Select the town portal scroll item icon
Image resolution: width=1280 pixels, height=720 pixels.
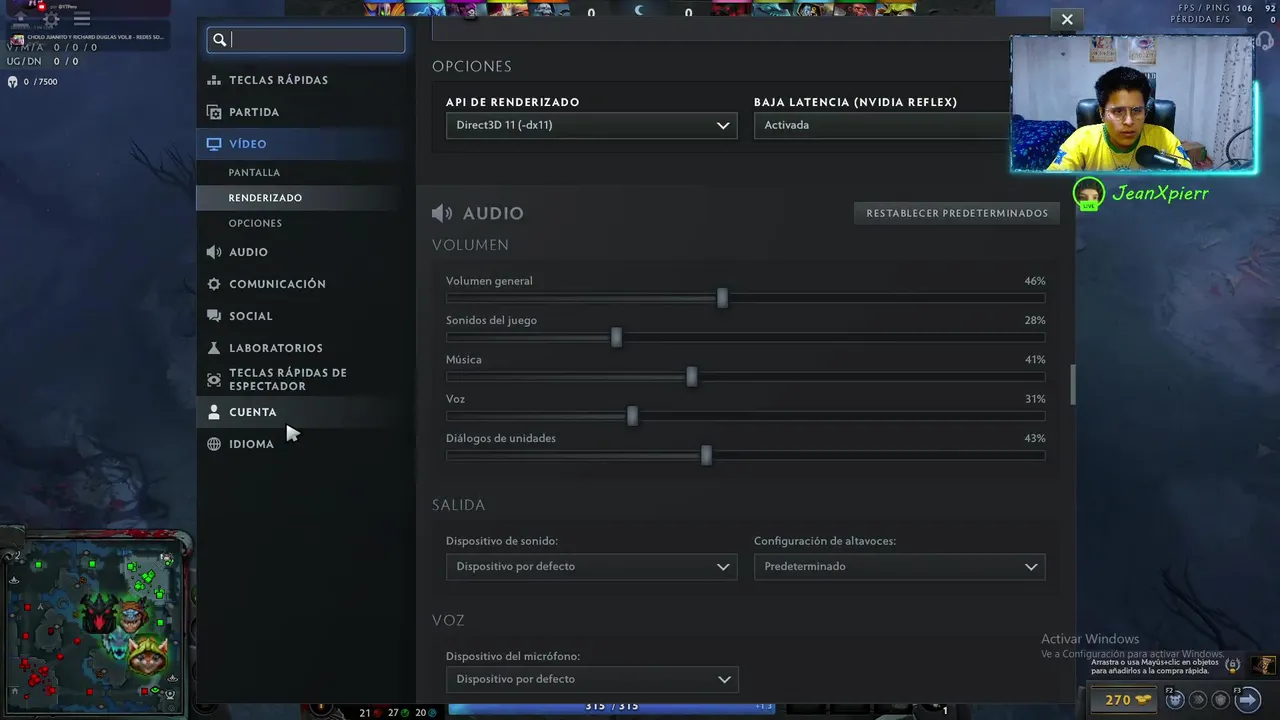1264,665
